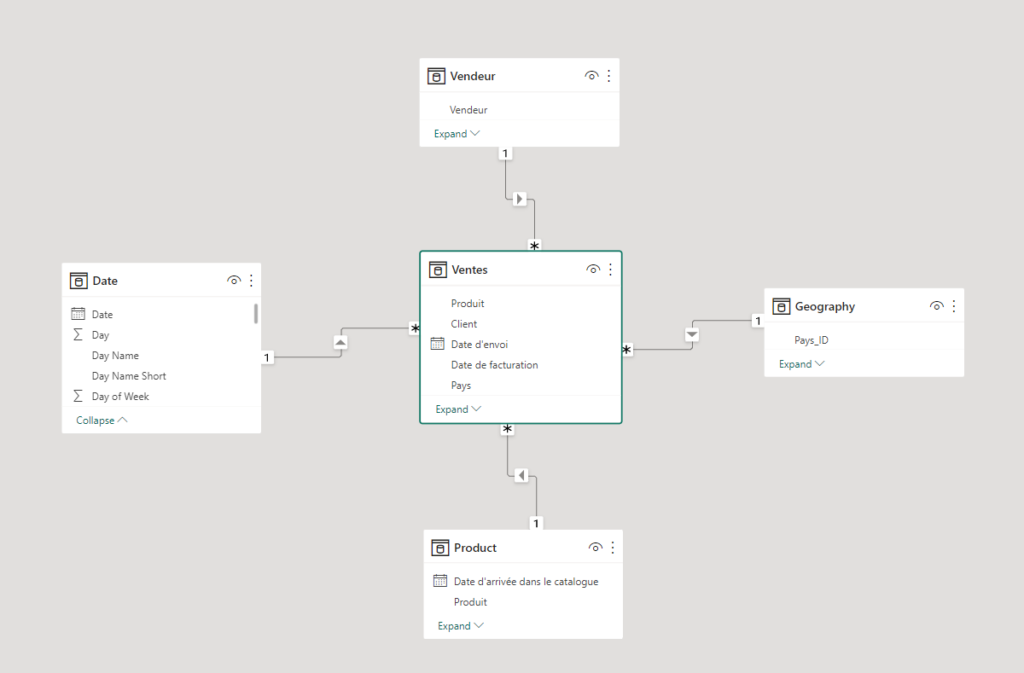Toggle the eye icon on the Date table

pos(234,280)
